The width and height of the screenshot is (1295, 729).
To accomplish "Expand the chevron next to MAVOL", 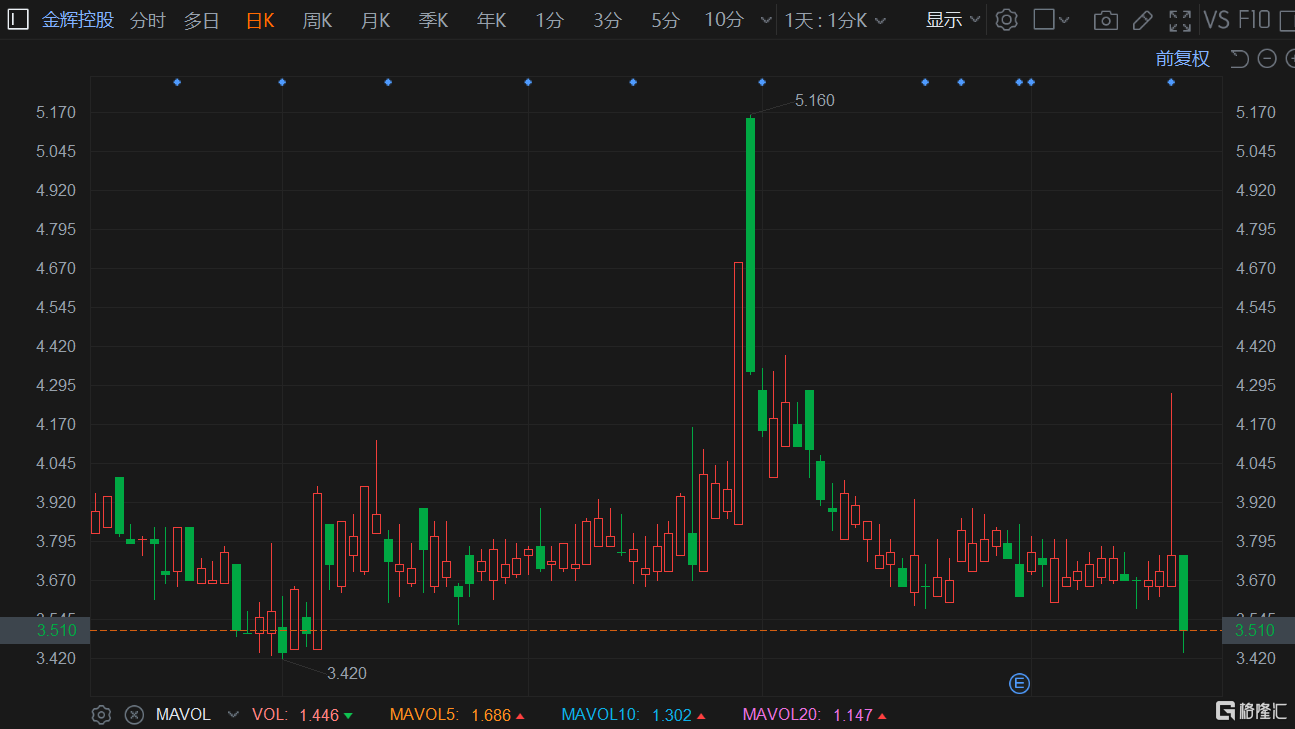I will click(x=233, y=715).
